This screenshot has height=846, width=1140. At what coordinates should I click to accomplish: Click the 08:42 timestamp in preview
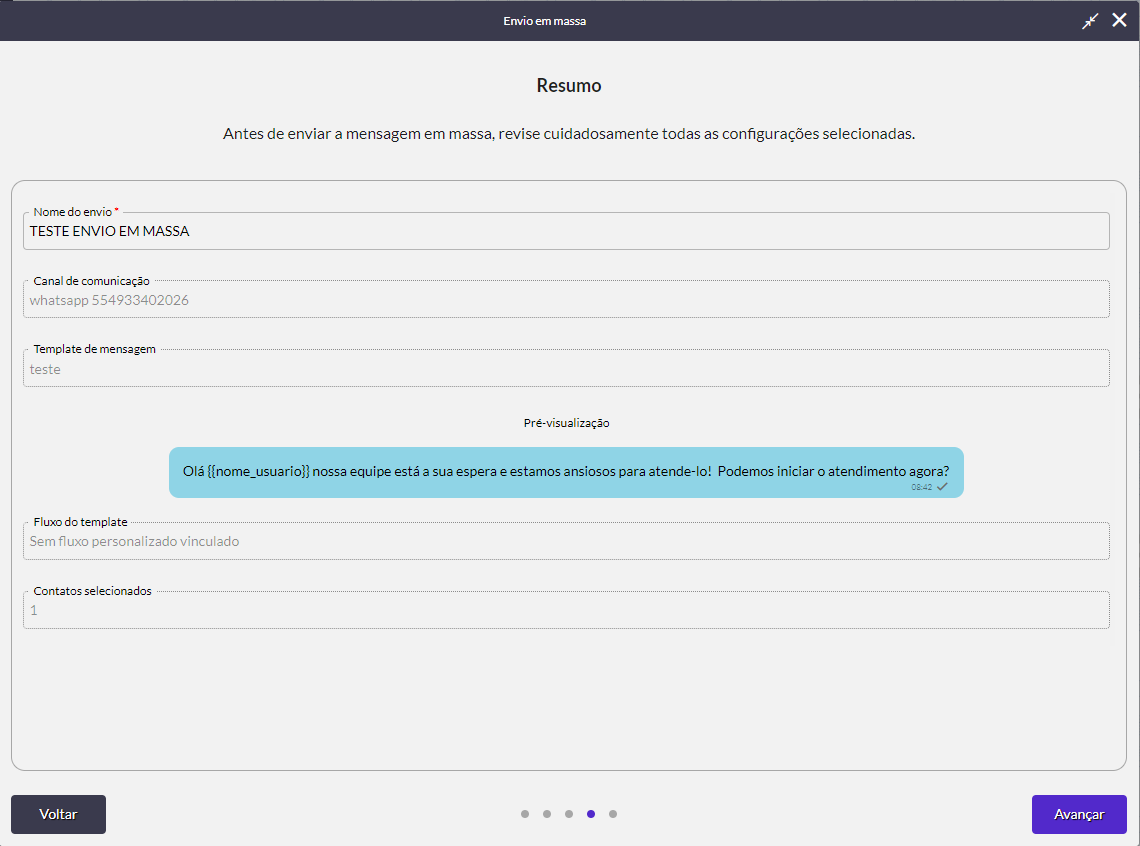(x=922, y=487)
